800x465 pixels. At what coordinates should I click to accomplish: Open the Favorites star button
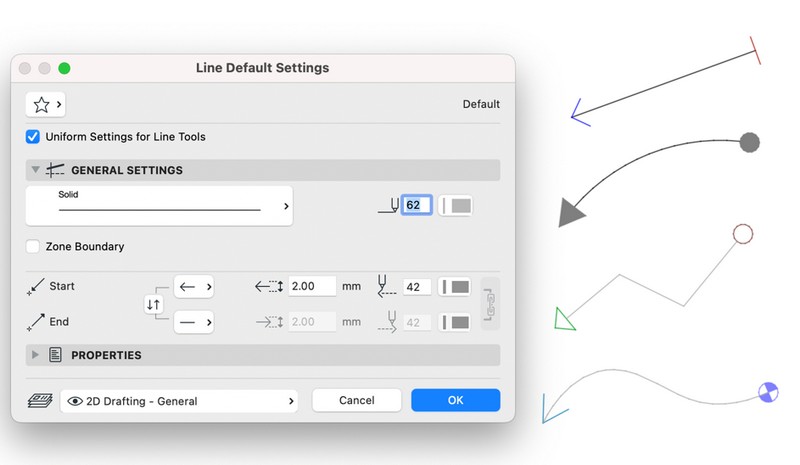[46, 104]
